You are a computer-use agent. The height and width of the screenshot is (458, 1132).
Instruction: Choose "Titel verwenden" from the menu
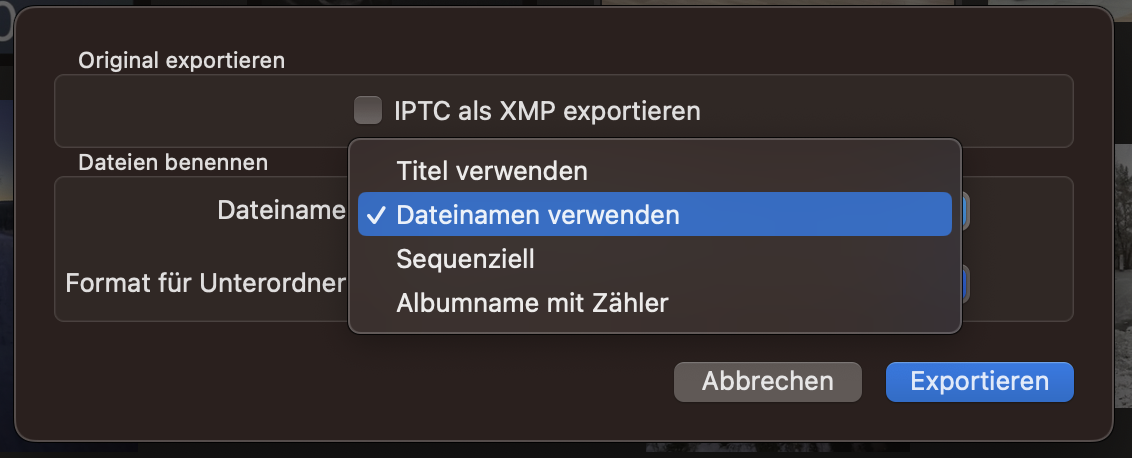[x=491, y=171]
